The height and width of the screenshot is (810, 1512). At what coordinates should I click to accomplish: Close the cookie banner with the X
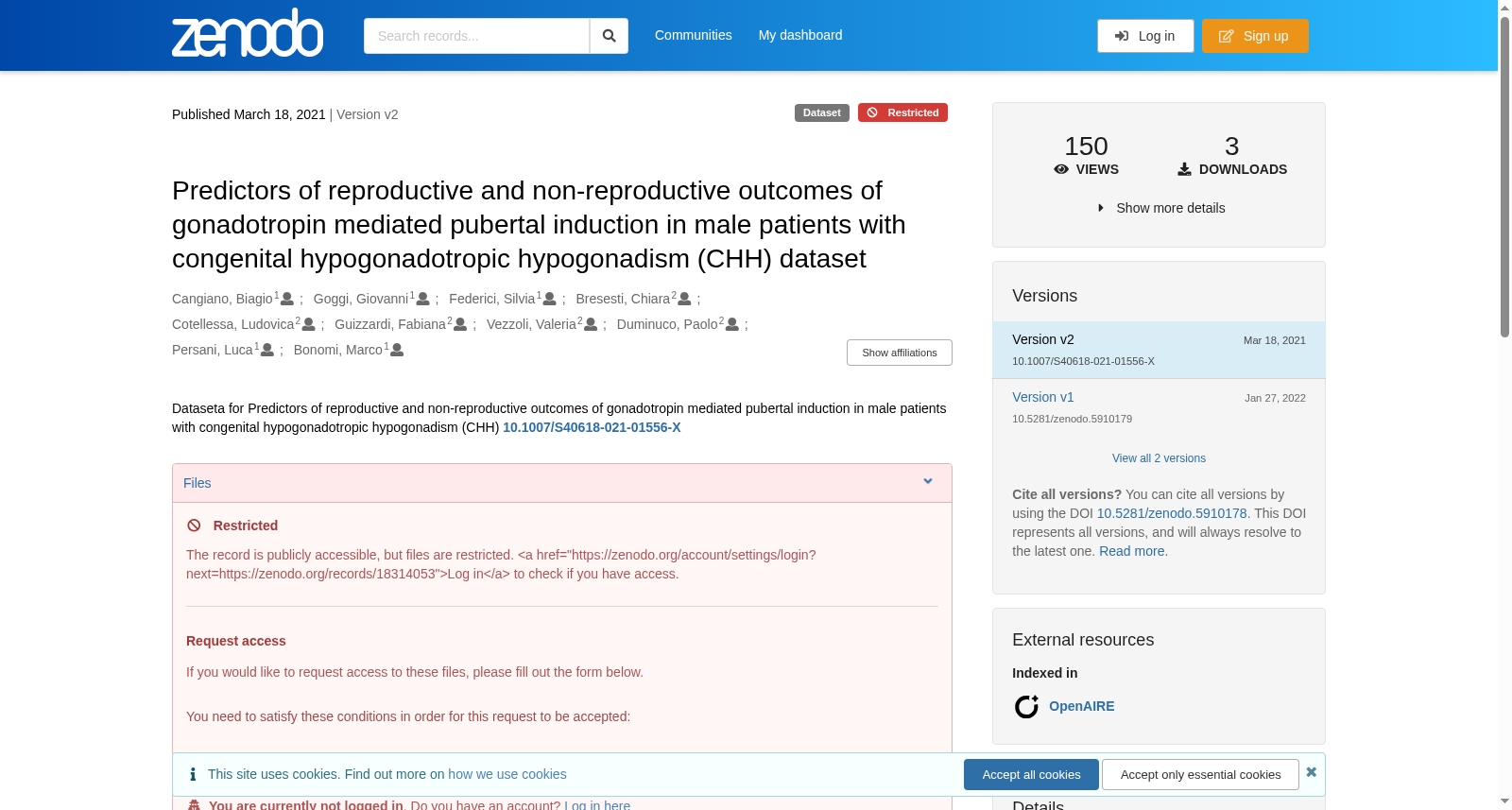tap(1311, 772)
